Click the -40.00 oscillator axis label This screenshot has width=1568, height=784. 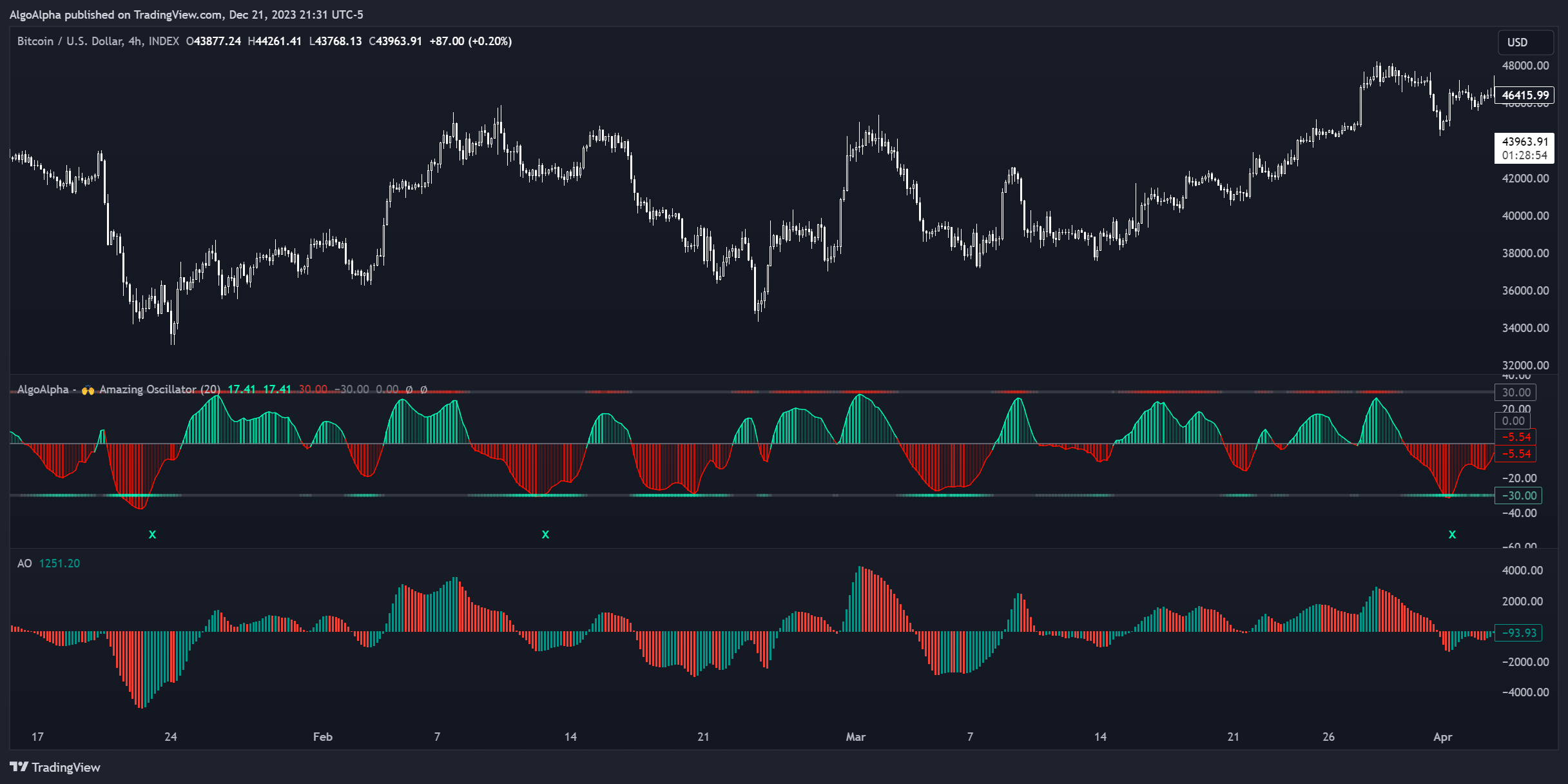(x=1518, y=513)
